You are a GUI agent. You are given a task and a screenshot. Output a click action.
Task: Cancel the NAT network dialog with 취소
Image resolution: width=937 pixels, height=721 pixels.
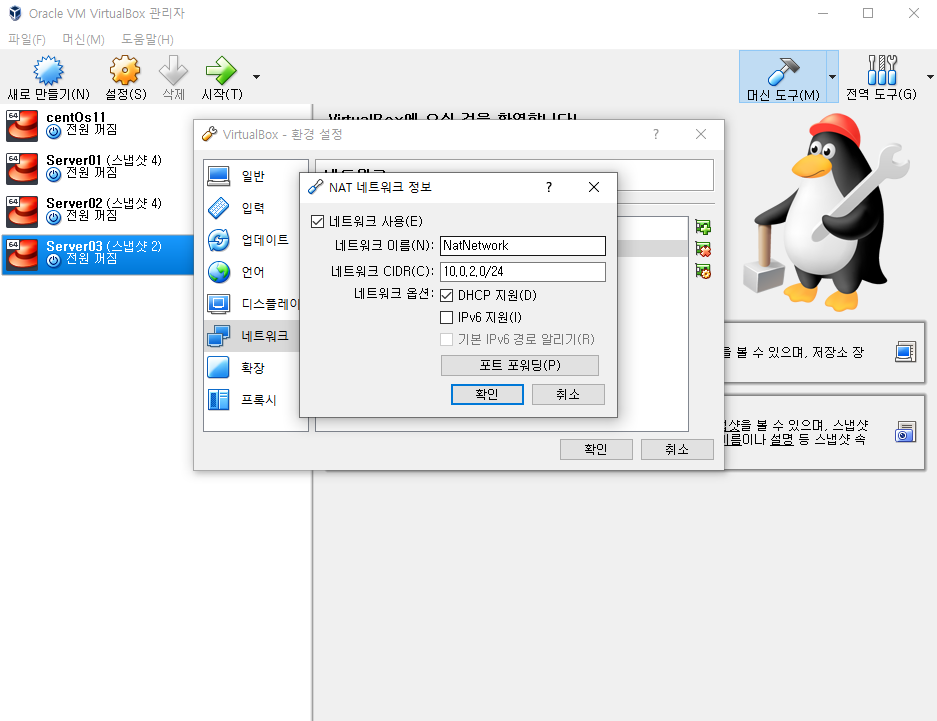[x=568, y=394]
